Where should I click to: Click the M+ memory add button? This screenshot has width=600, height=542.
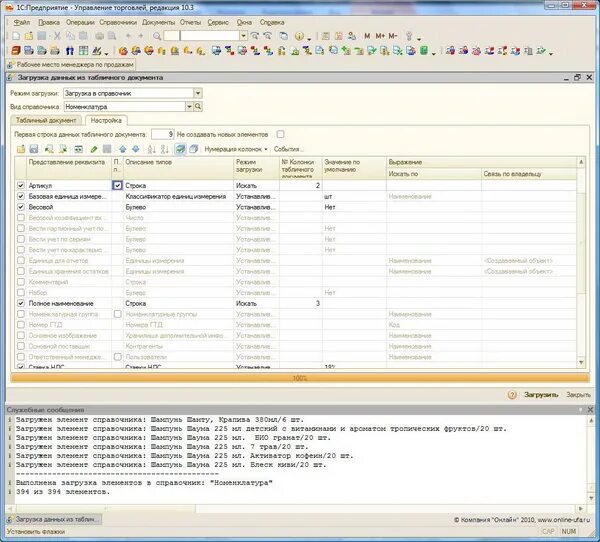pos(380,36)
